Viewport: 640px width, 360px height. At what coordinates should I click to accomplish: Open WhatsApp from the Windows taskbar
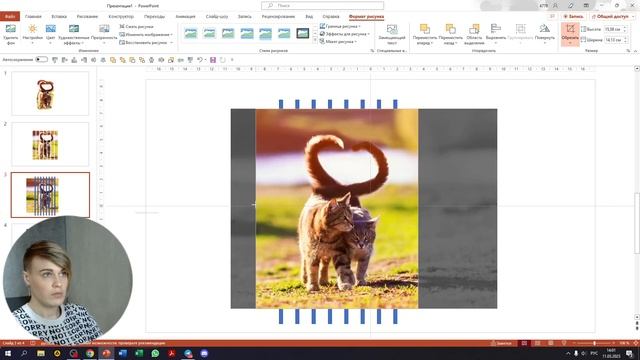(x=155, y=353)
